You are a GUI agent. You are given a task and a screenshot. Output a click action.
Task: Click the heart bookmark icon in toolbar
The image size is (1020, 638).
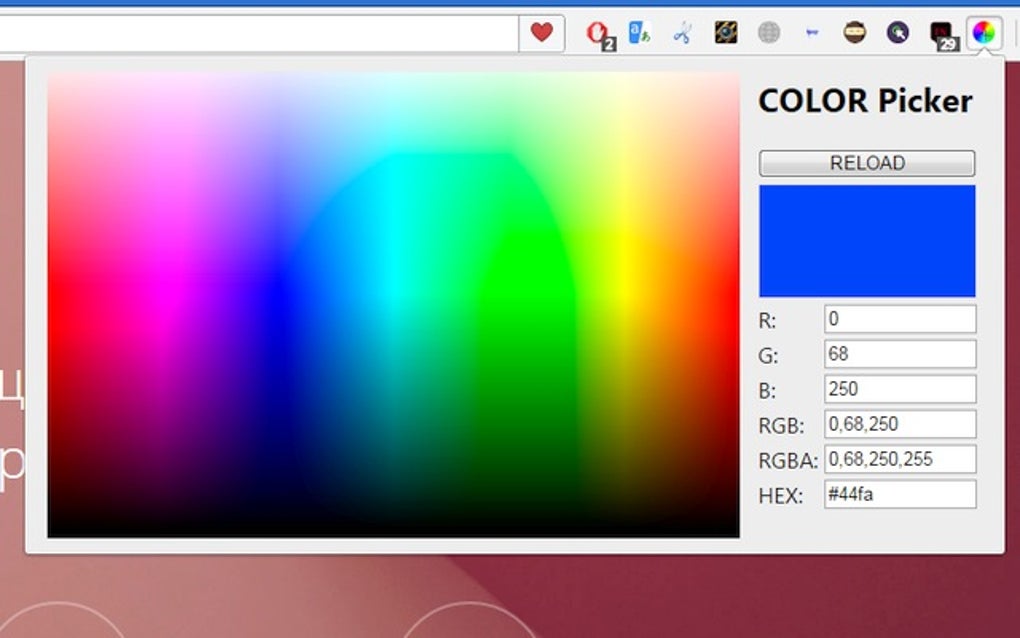pyautogui.click(x=541, y=32)
